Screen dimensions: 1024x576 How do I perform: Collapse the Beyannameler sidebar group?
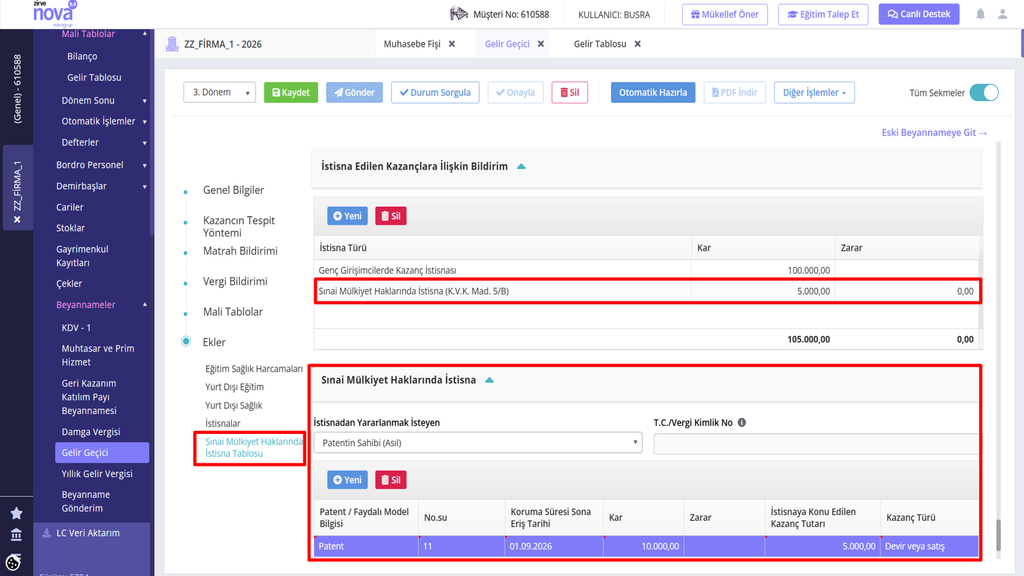[144, 305]
